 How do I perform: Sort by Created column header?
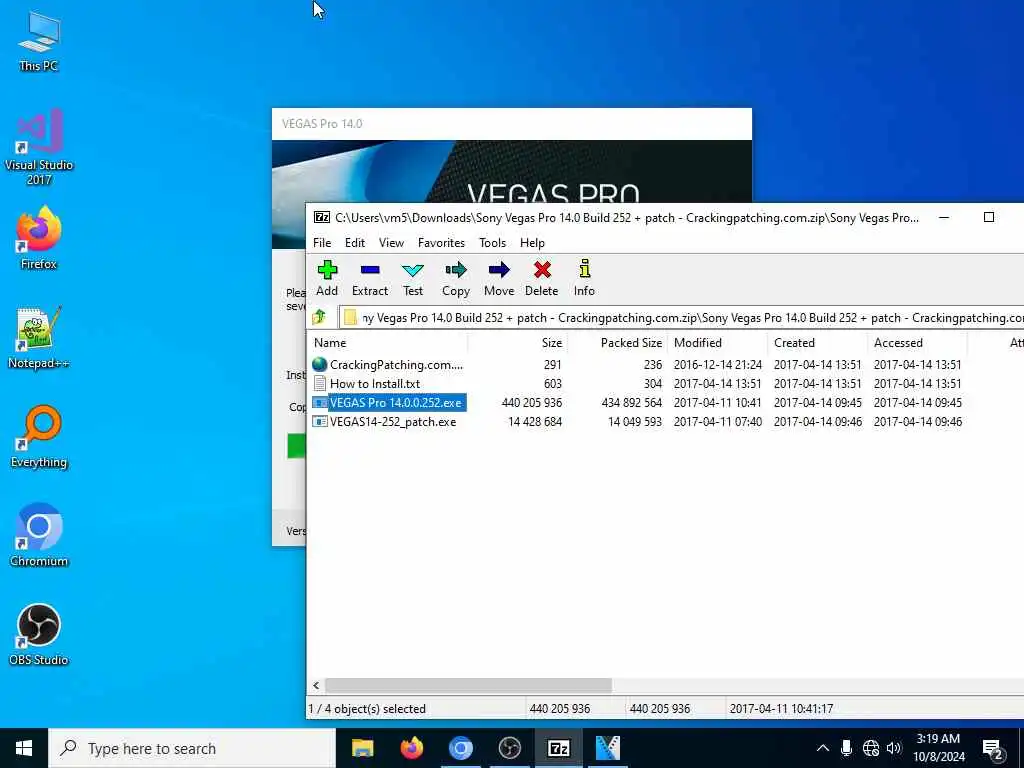(x=817, y=343)
